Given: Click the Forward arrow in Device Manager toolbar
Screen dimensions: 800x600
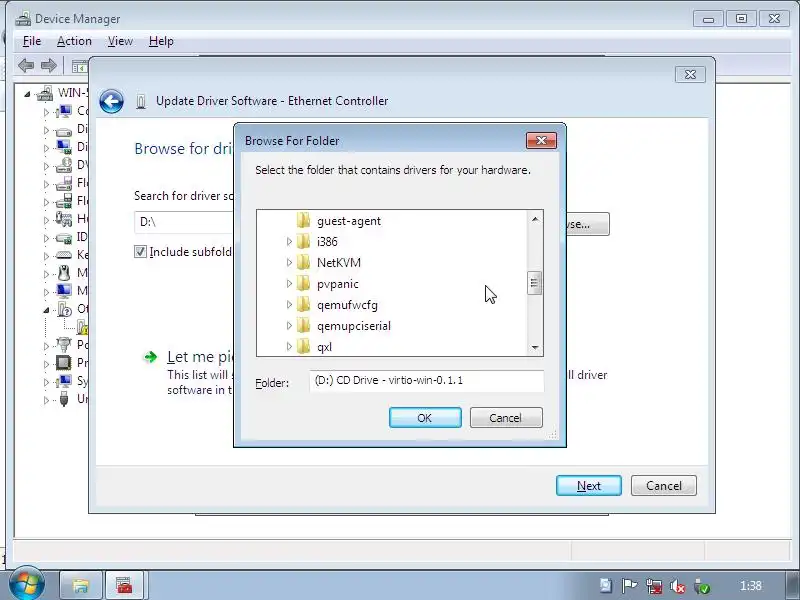Looking at the screenshot, I should (49, 65).
